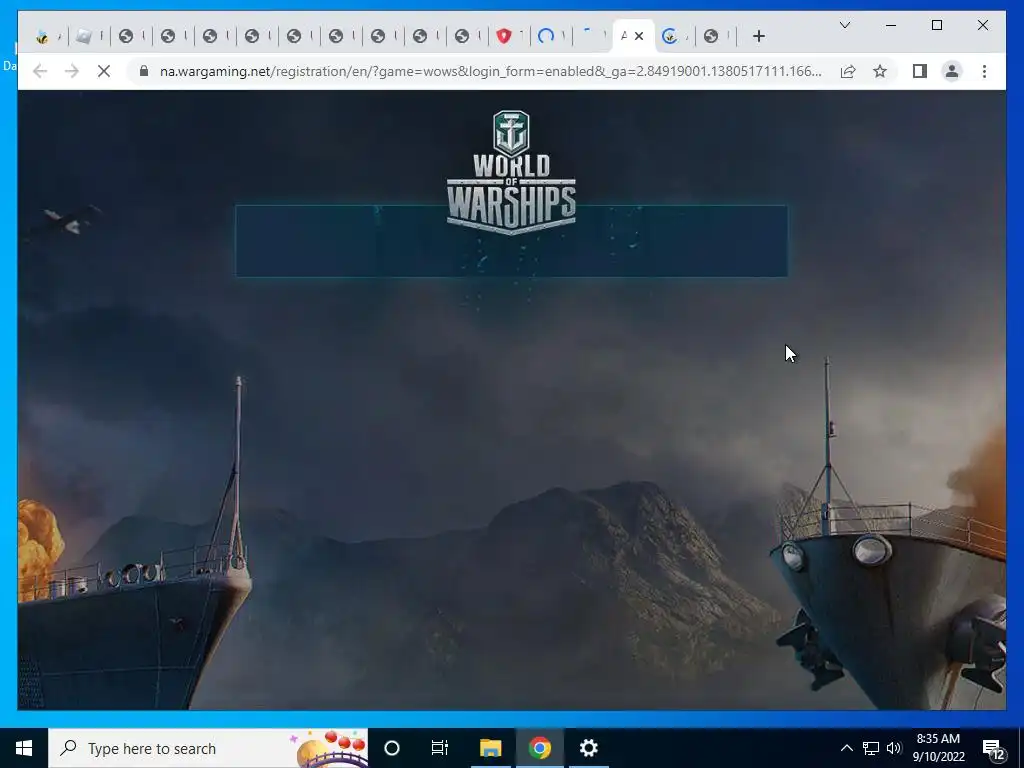Stop loading the page with X button
This screenshot has height=768, width=1024.
coord(104,71)
